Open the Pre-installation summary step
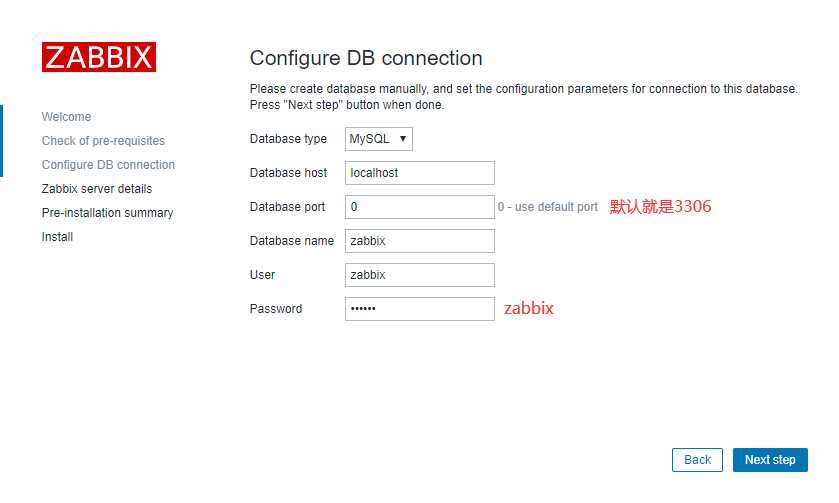 pos(108,213)
